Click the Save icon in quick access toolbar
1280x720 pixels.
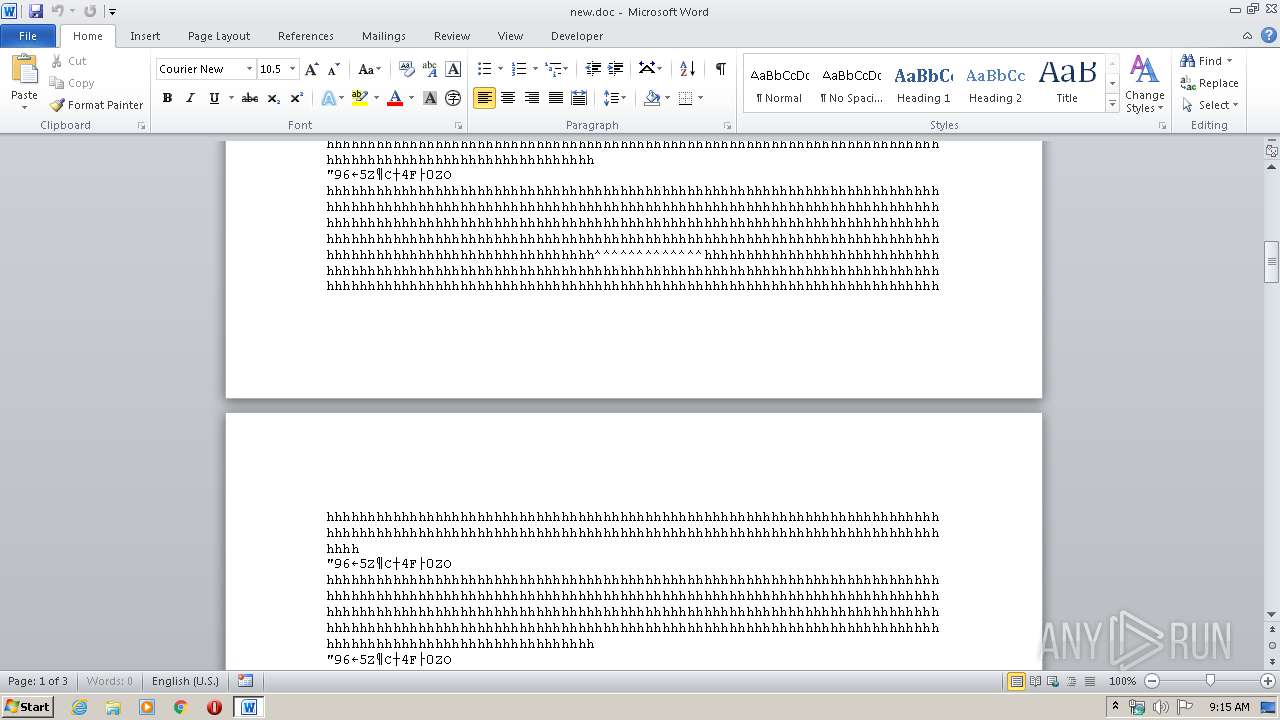36,11
